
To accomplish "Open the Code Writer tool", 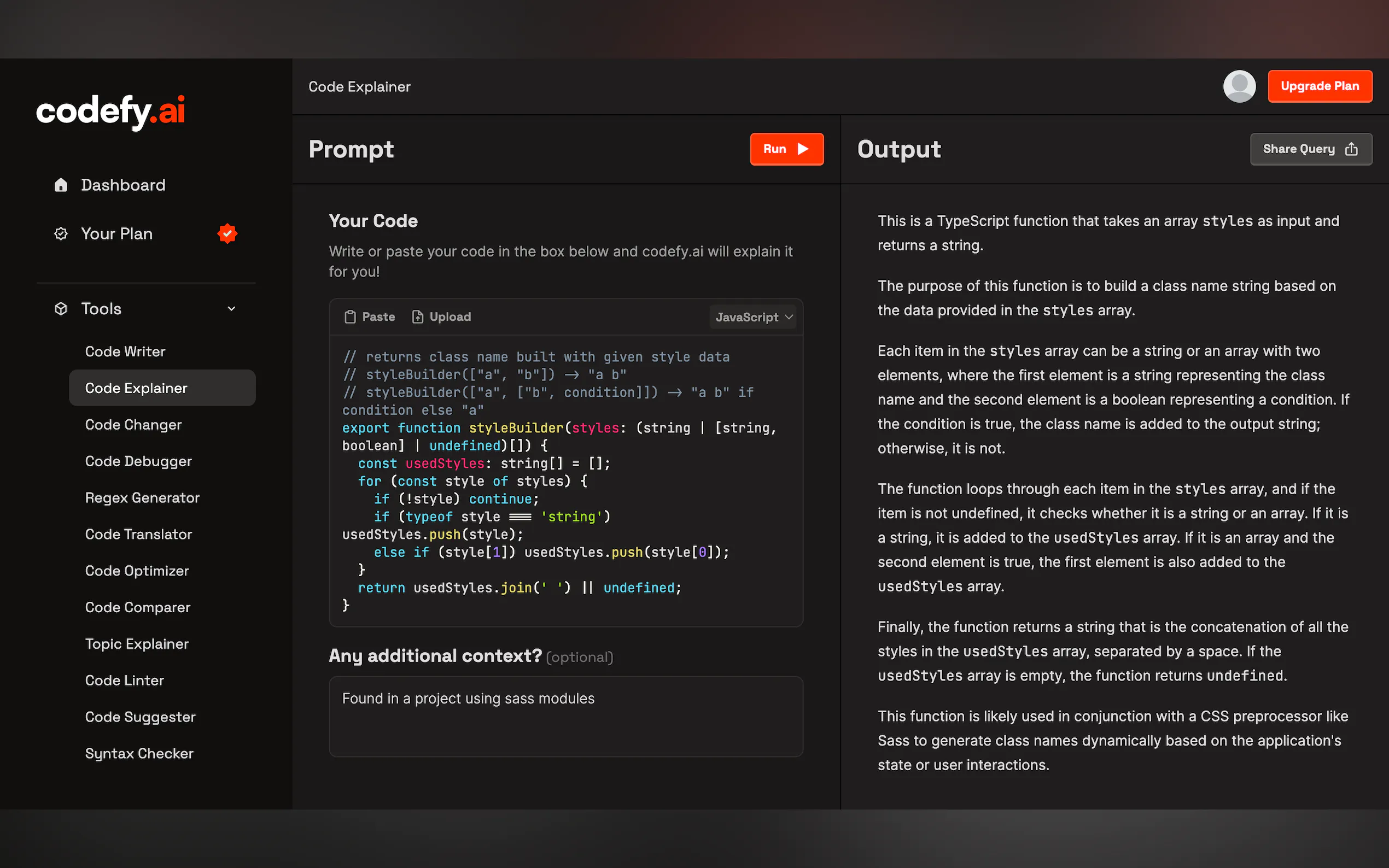I will 125,351.
